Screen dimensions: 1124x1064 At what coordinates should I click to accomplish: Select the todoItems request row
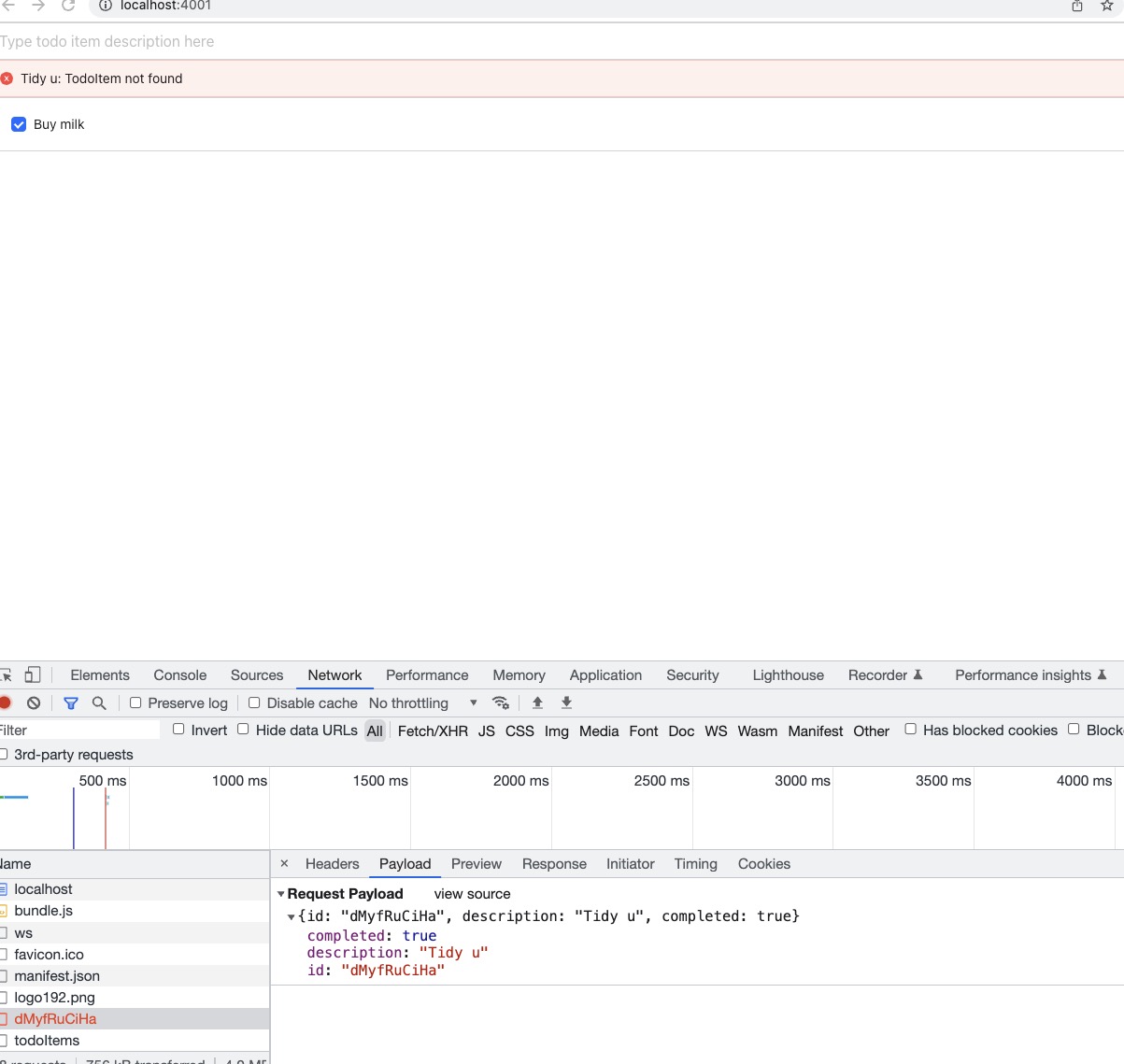[x=135, y=1041]
